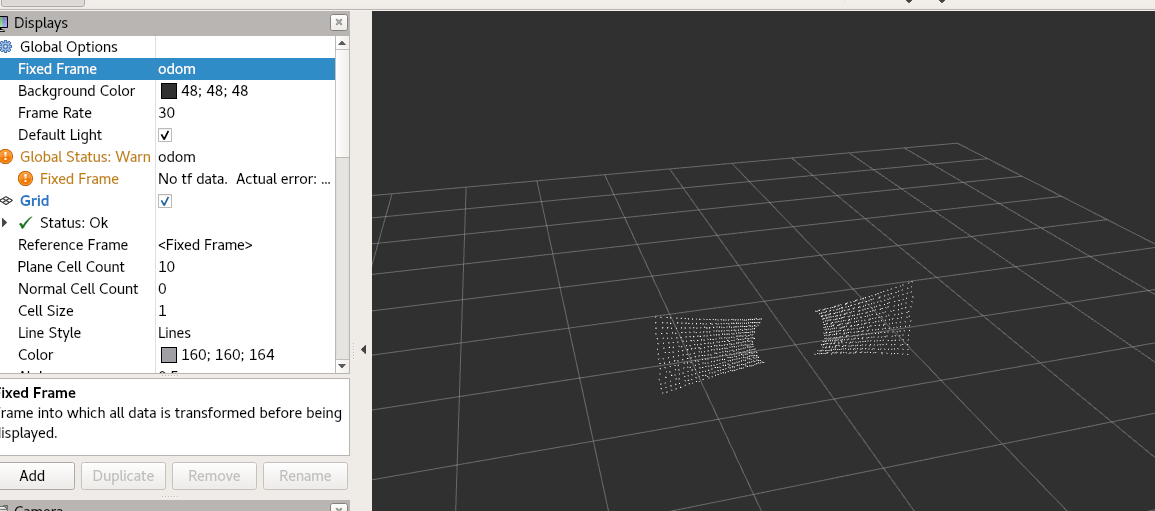Select the Background Color property label

pyautogui.click(x=77, y=91)
